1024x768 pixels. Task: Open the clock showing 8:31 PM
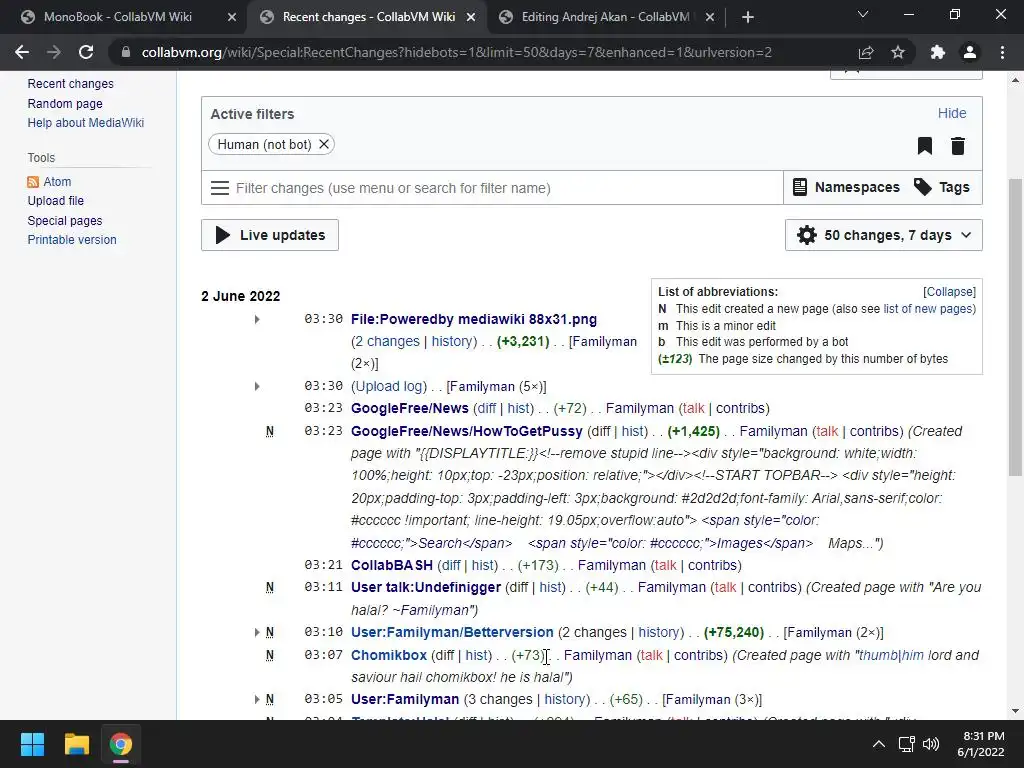pos(981,744)
